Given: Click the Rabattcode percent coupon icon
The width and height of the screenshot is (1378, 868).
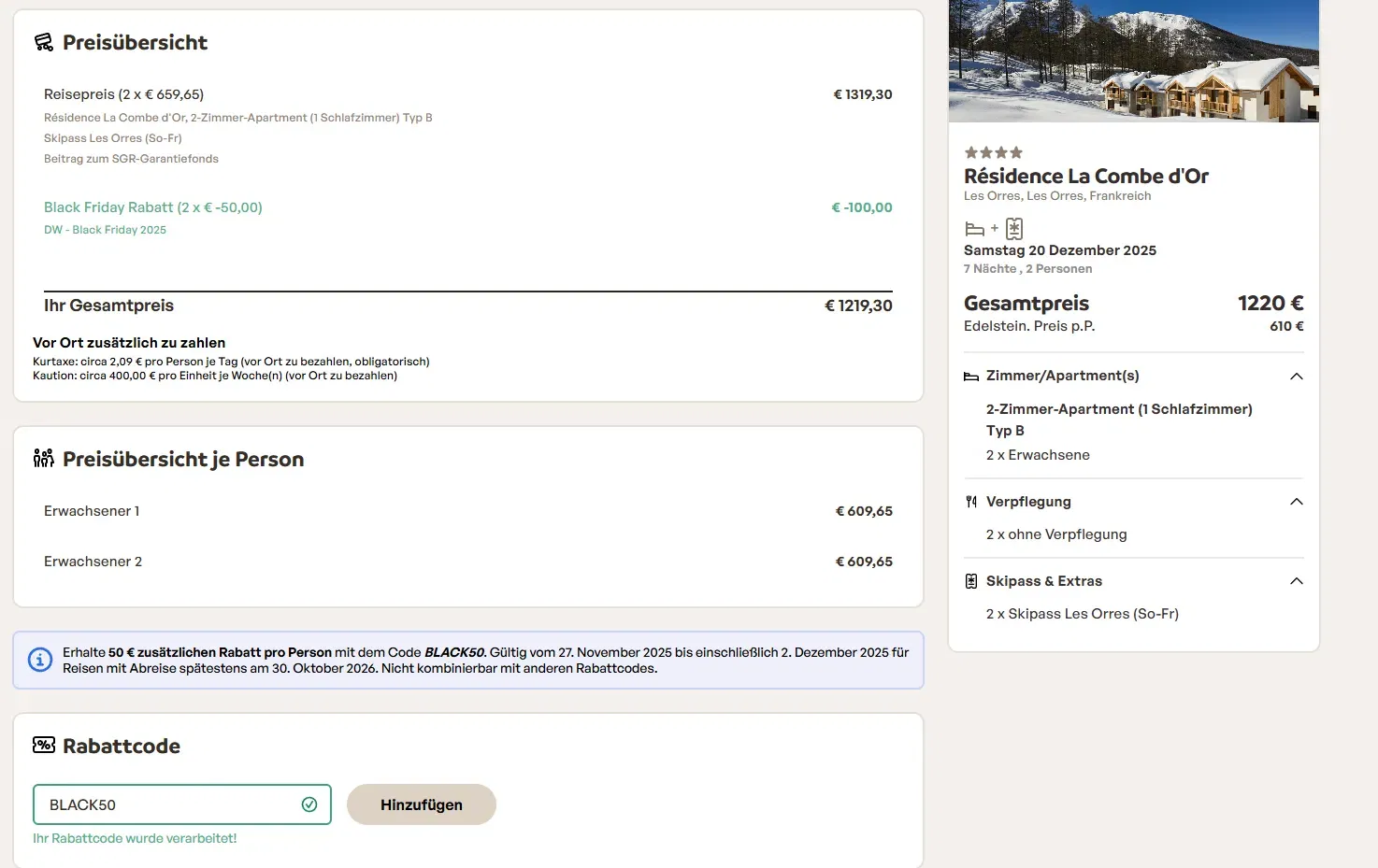Looking at the screenshot, I should [44, 745].
